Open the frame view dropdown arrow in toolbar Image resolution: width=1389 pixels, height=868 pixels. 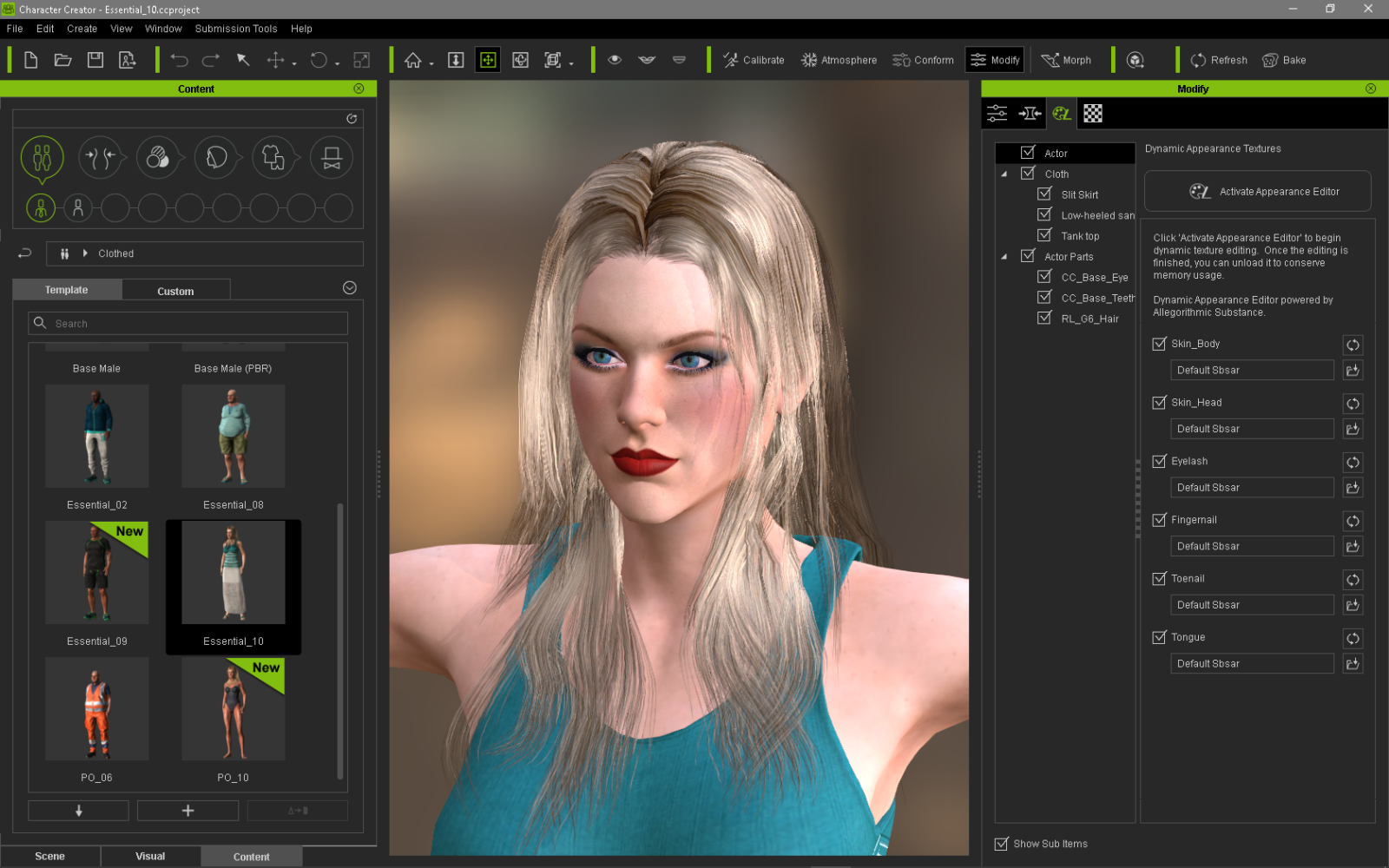[571, 63]
